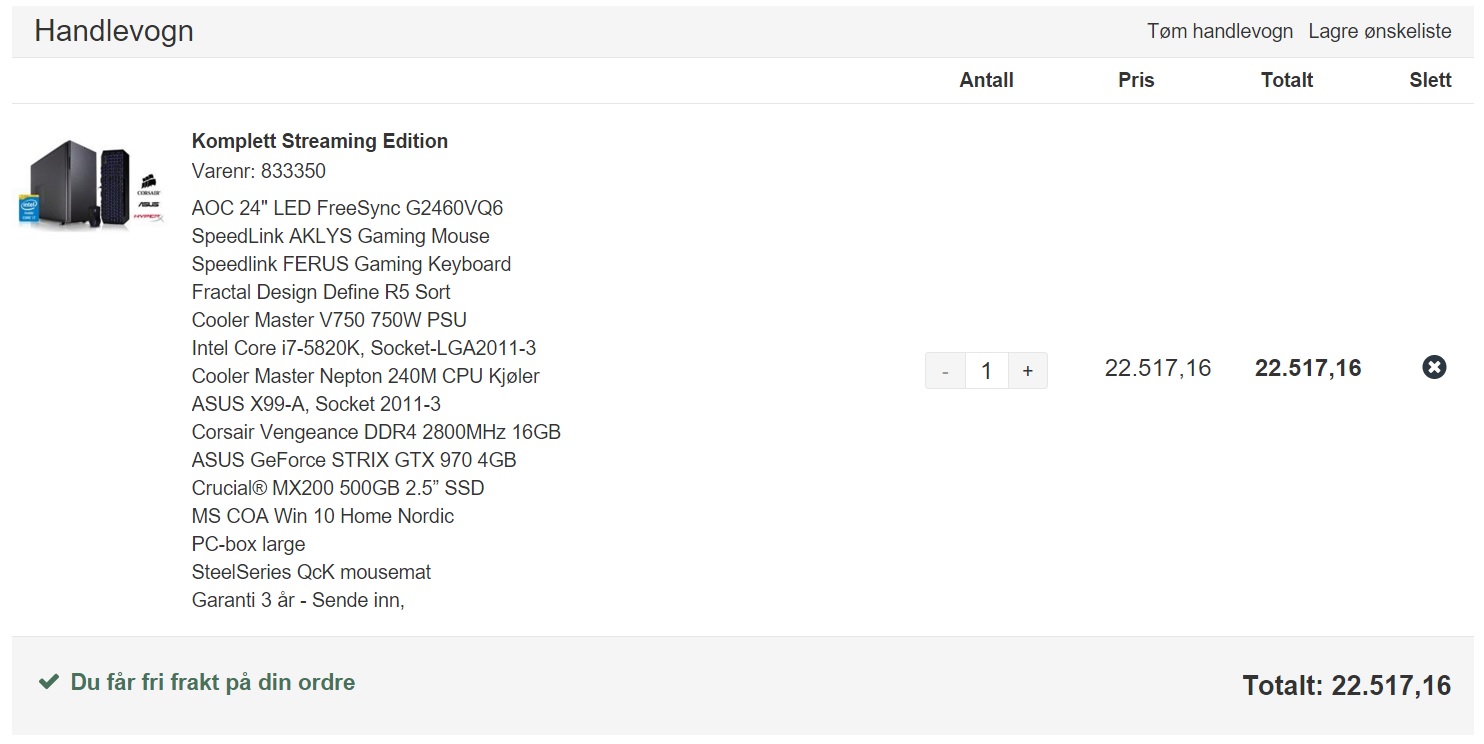The height and width of the screenshot is (744, 1484).
Task: Click the free shipping checkmark icon
Action: click(x=48, y=682)
